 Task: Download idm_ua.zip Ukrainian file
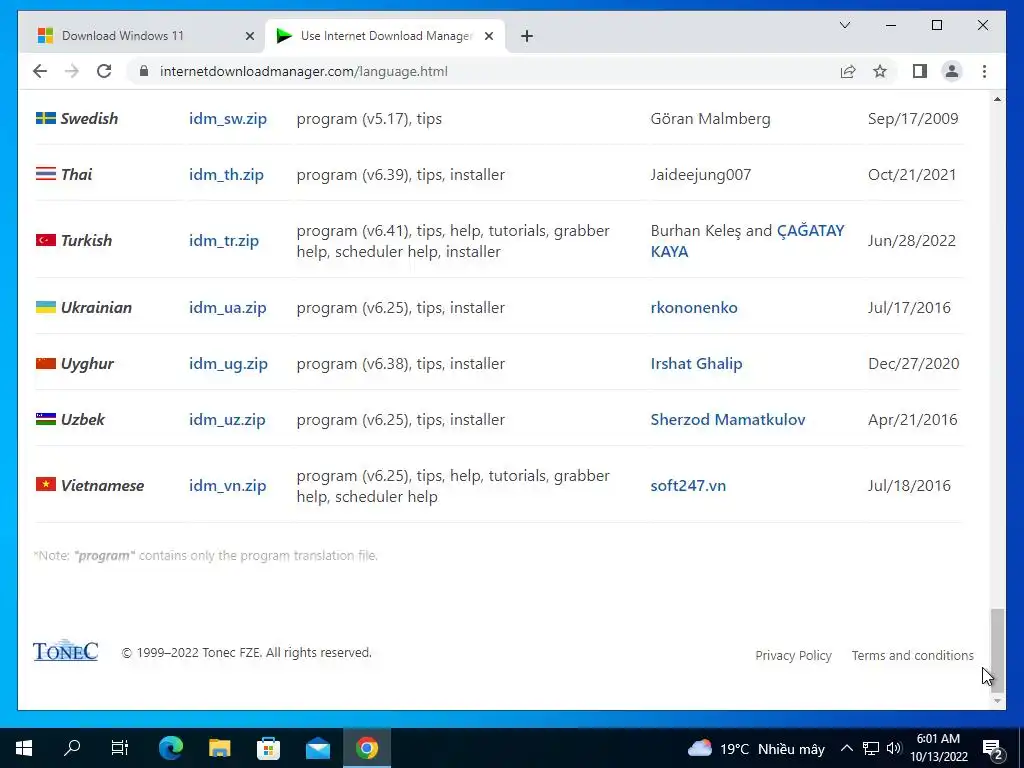coord(228,308)
